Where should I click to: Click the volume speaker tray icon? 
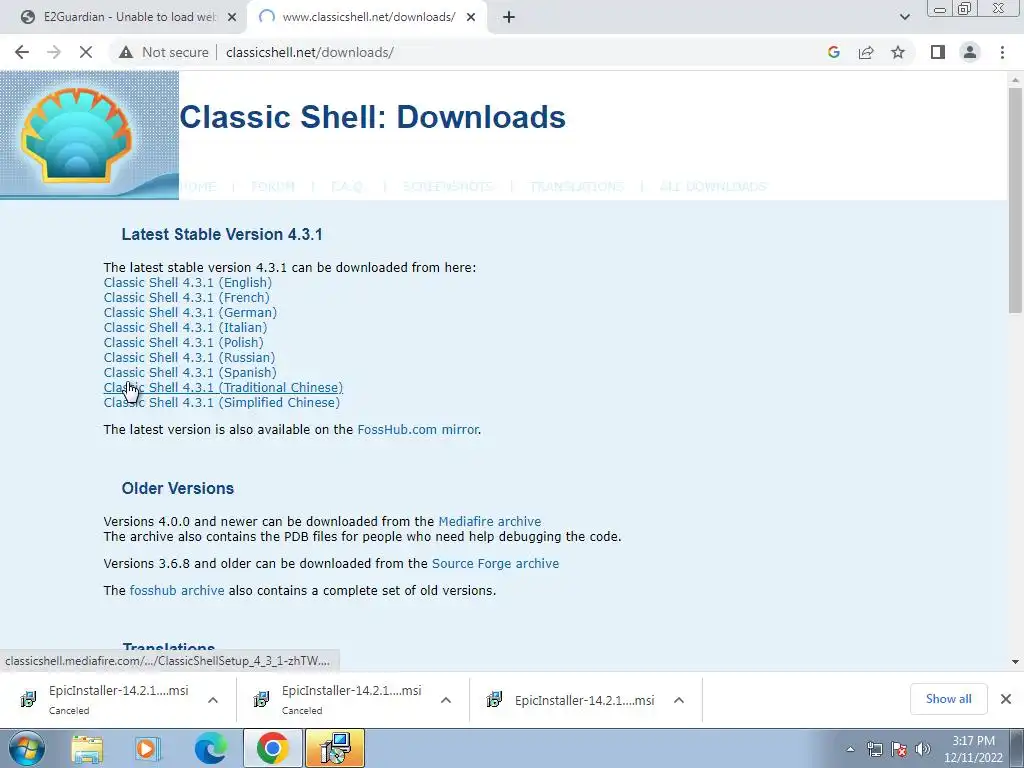click(x=922, y=749)
